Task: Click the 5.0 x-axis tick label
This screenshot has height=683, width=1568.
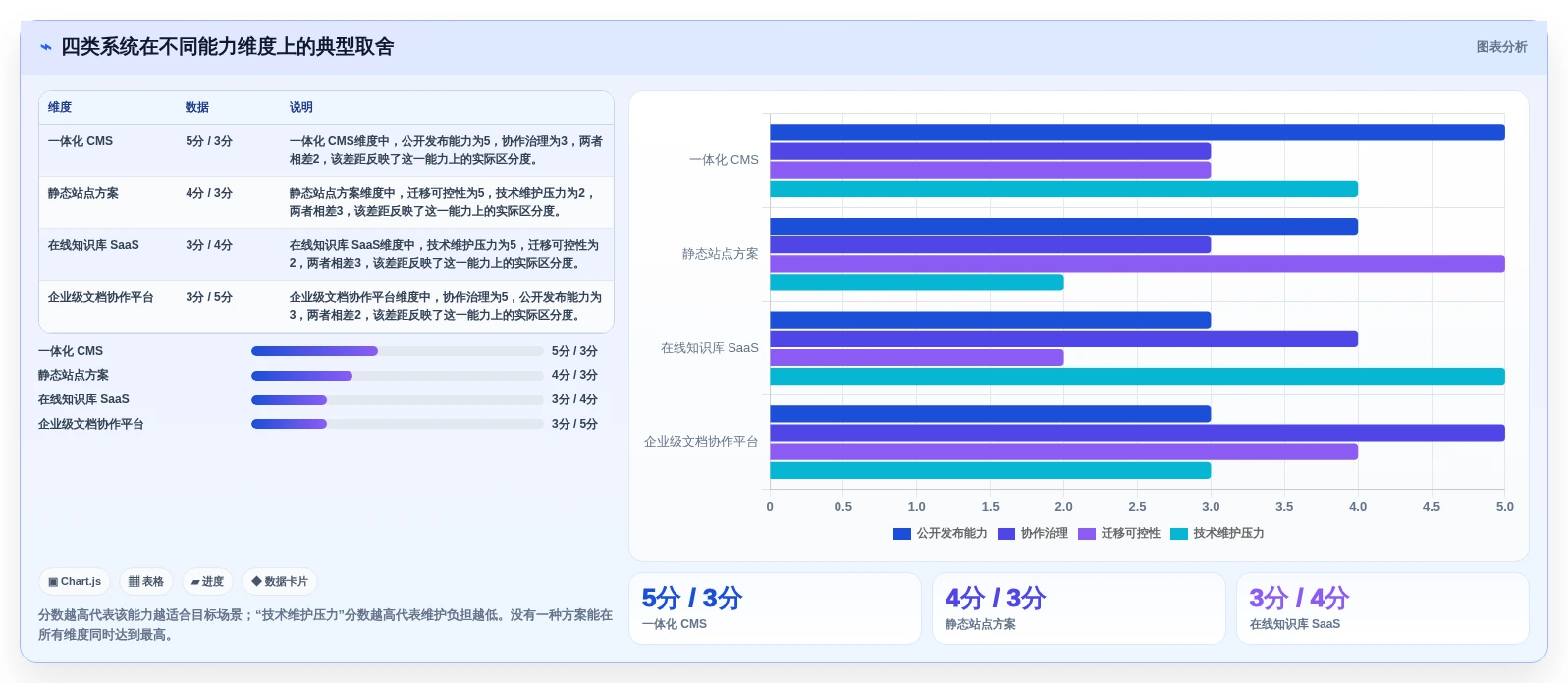Action: 1504,507
